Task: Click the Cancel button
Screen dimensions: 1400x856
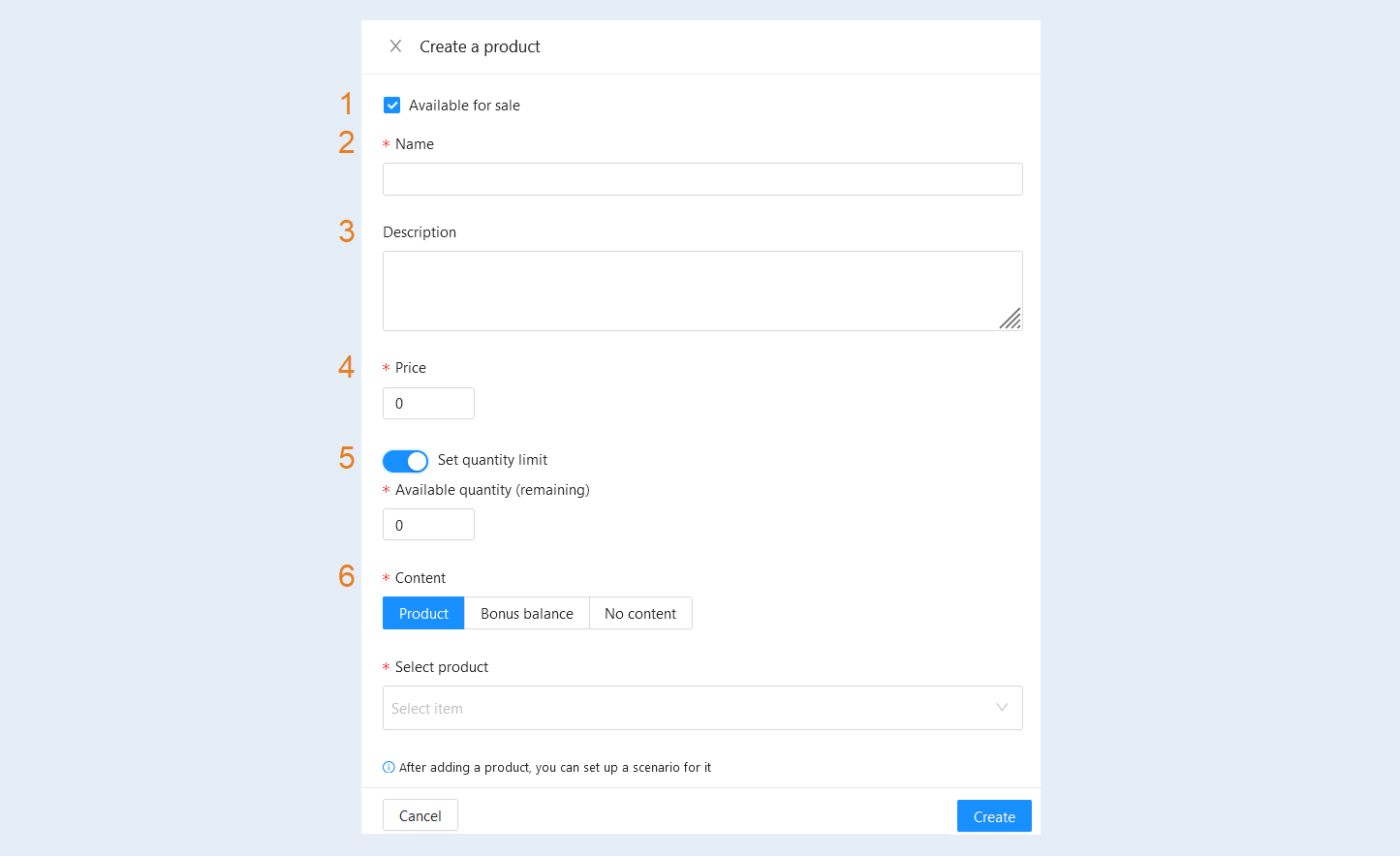Action: pos(420,815)
